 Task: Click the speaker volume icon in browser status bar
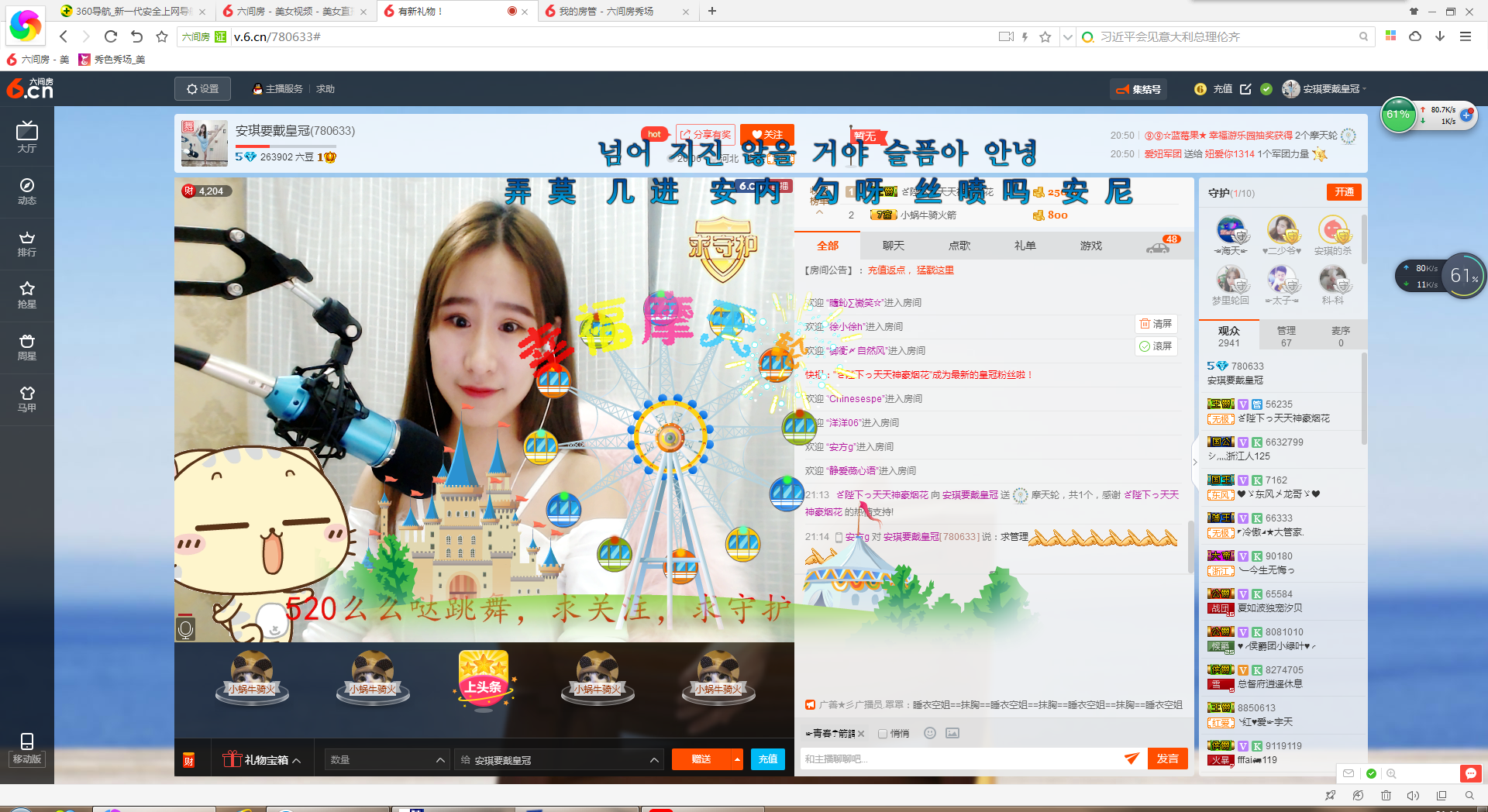pos(1413,796)
